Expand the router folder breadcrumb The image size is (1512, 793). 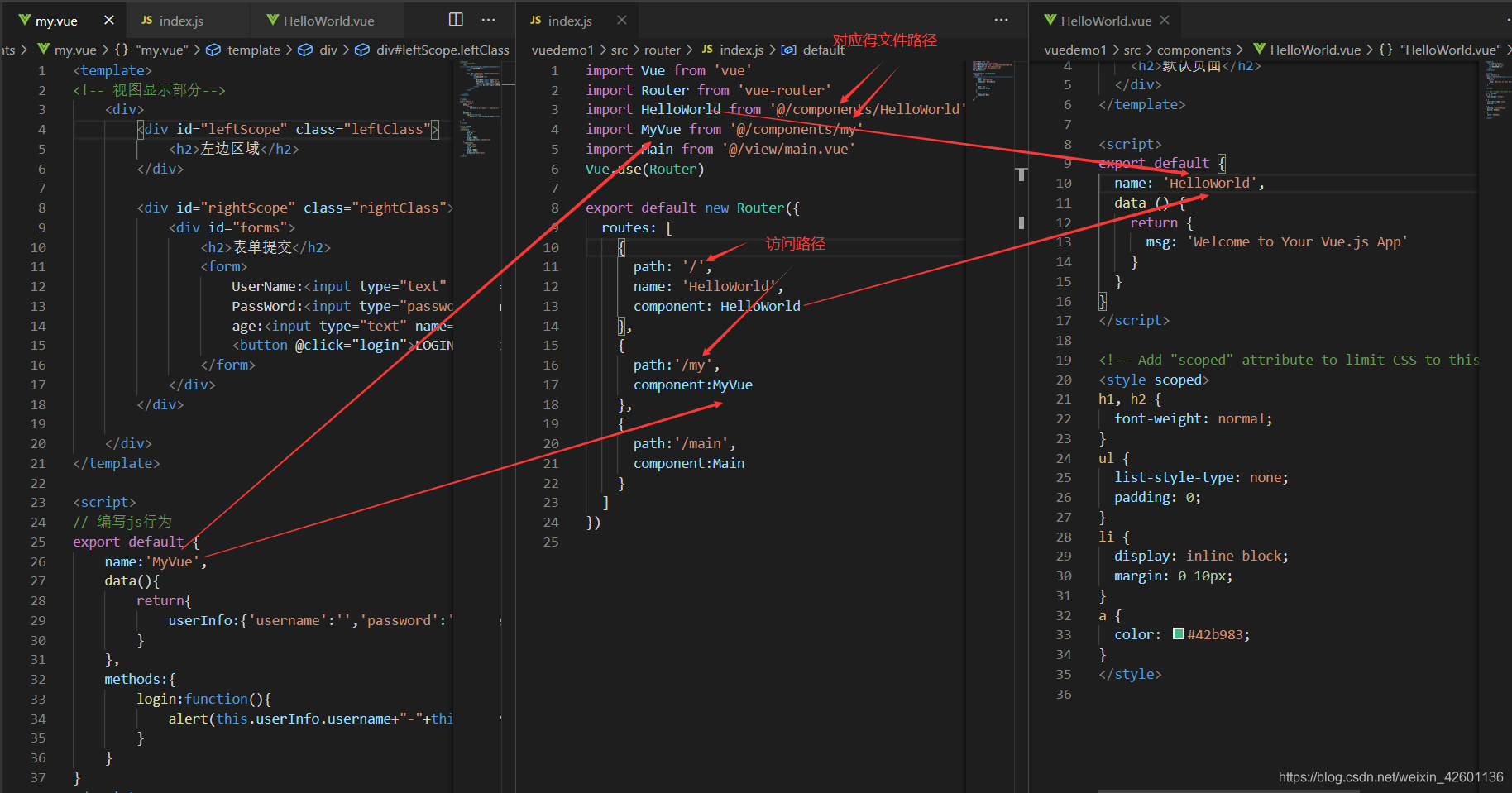pyautogui.click(x=662, y=50)
